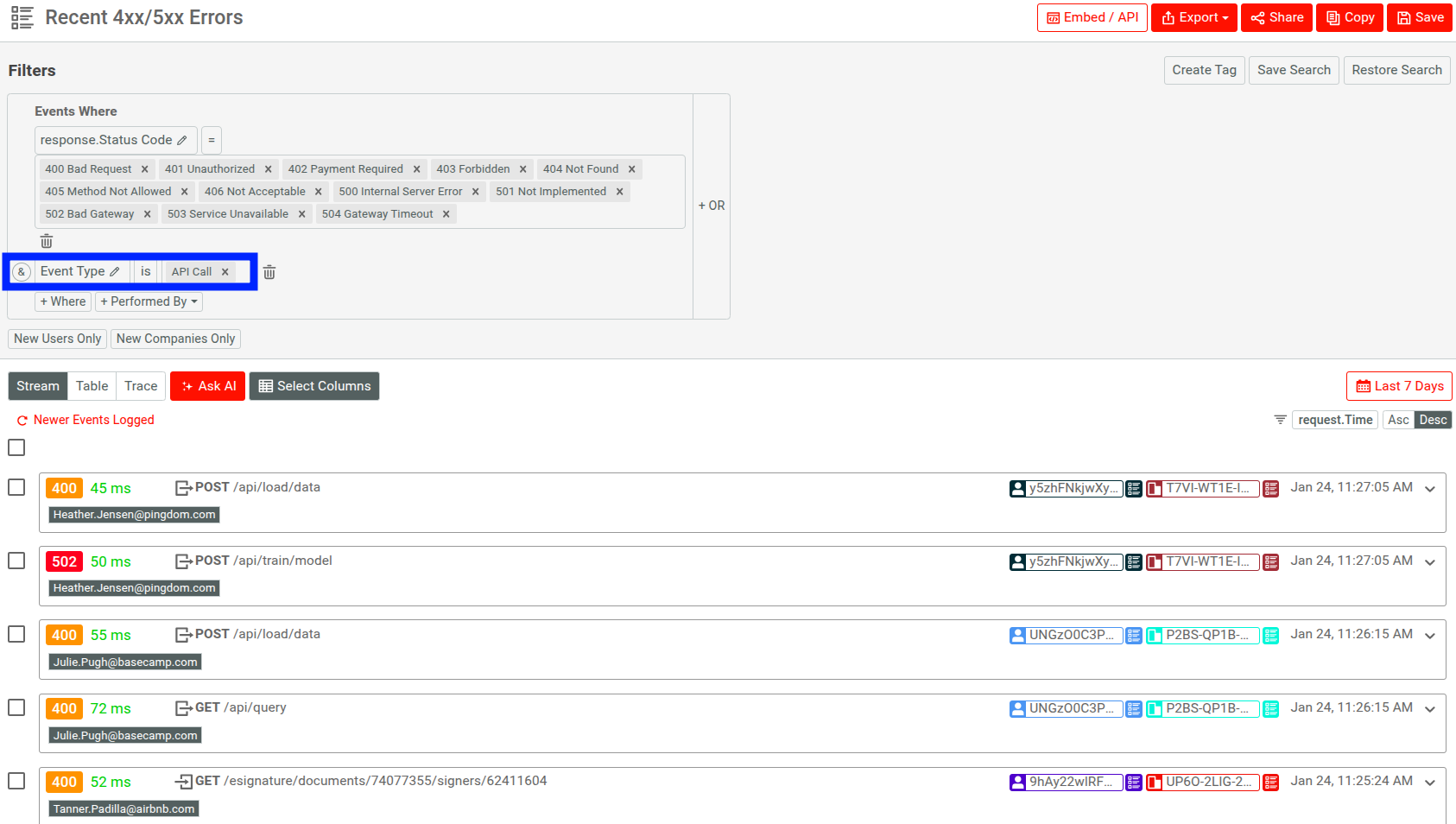Remove the 404 Not Found filter chip

(x=633, y=168)
